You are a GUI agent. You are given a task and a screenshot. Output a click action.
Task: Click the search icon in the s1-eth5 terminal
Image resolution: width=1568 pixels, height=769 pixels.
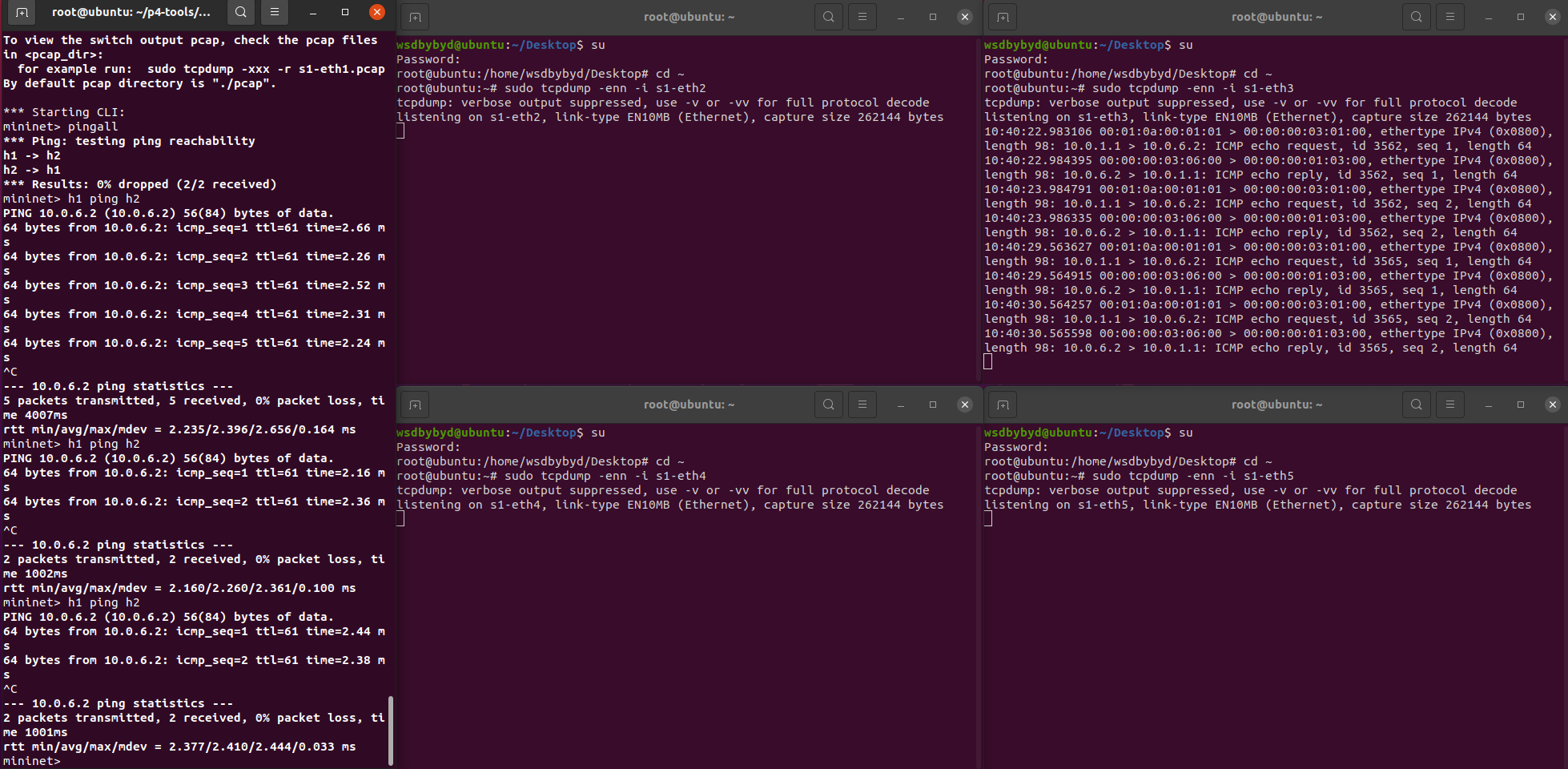(1417, 405)
